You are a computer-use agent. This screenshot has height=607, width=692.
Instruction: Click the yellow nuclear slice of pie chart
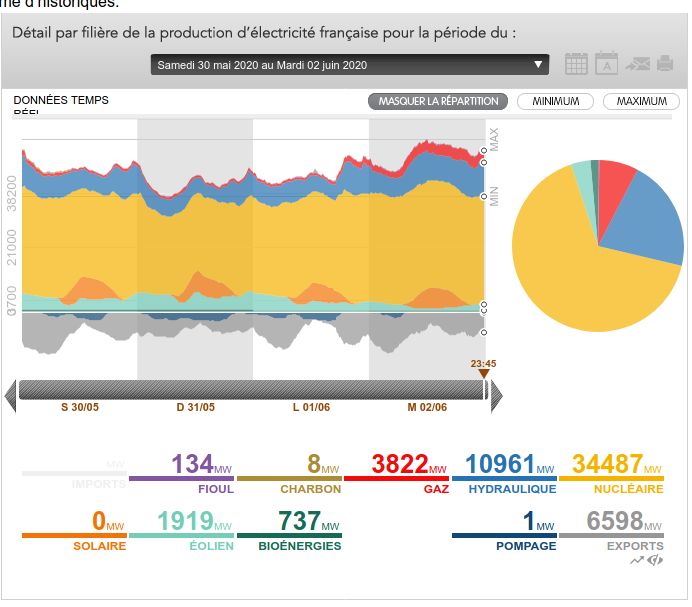coord(580,280)
